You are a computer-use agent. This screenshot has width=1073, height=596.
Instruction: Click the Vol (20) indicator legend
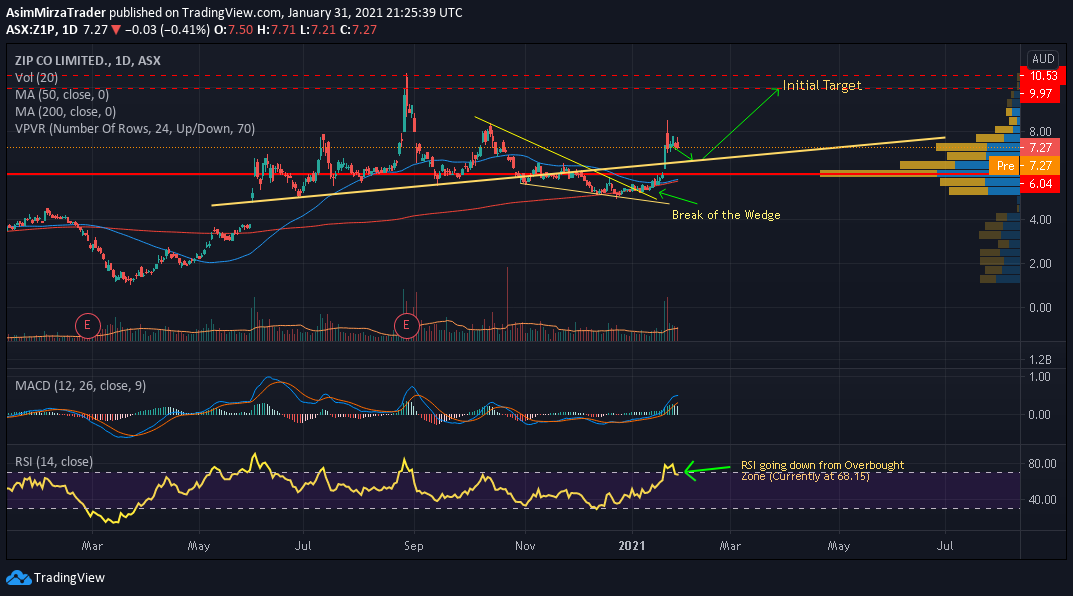[36, 78]
